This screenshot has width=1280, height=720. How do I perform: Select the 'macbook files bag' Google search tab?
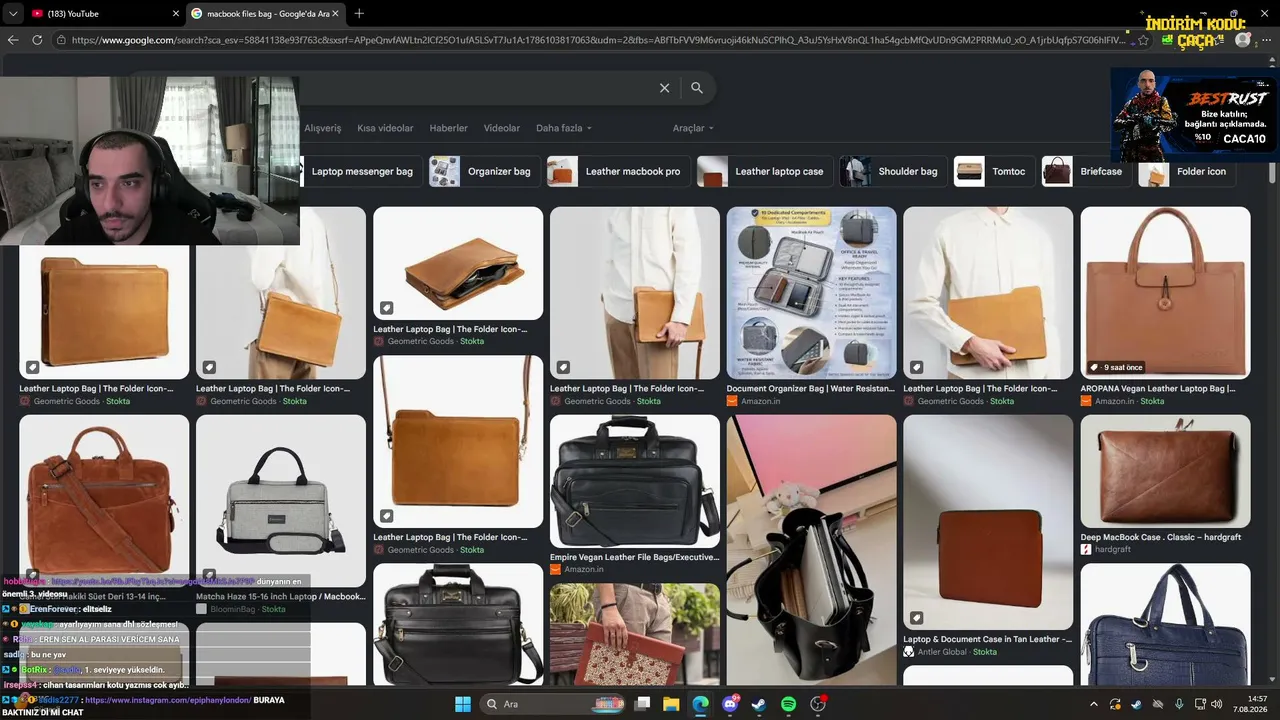pyautogui.click(x=267, y=14)
